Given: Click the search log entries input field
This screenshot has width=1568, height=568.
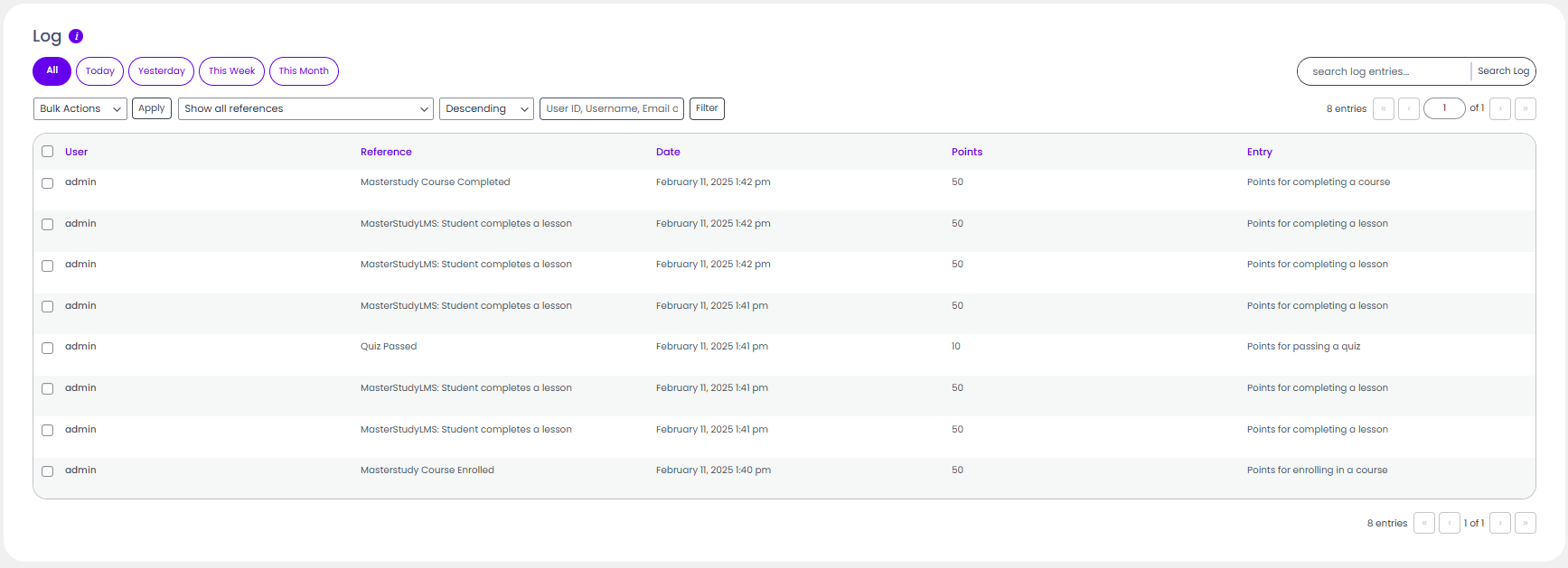Looking at the screenshot, I should pos(1387,71).
